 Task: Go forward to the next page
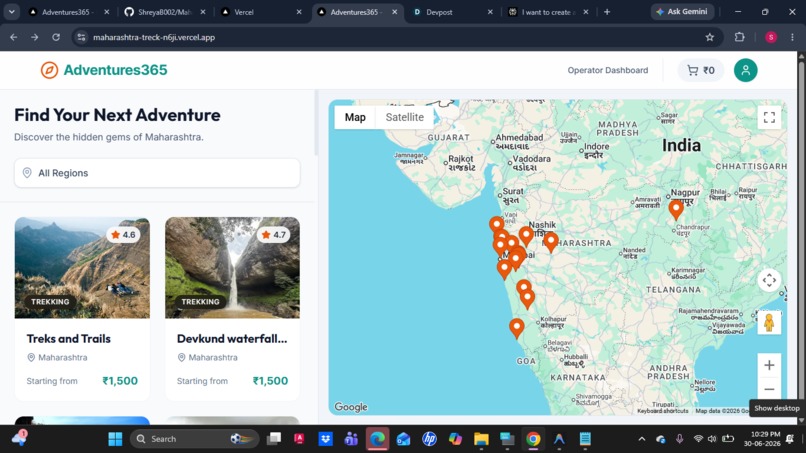[x=34, y=37]
